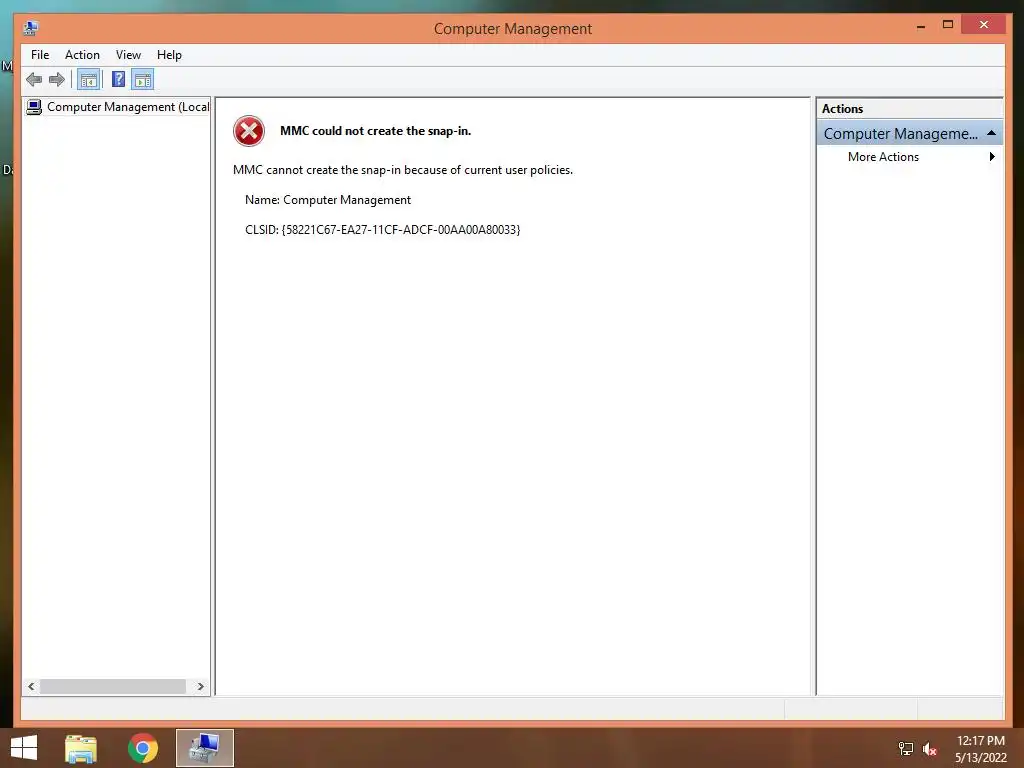Close the Computer Management window
Screen dimensions: 1024x768
click(x=984, y=25)
